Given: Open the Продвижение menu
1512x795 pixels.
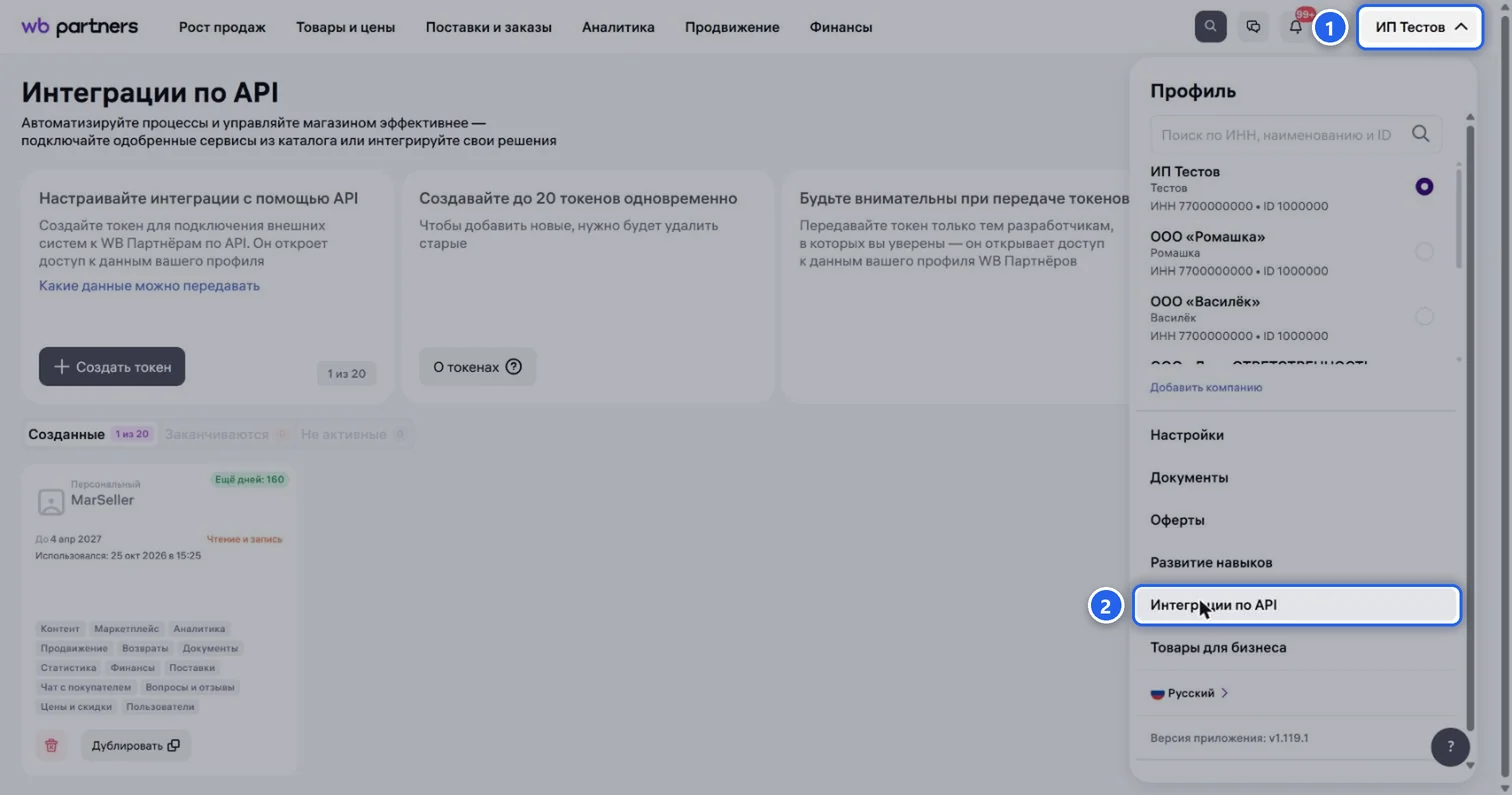Looking at the screenshot, I should click(732, 27).
